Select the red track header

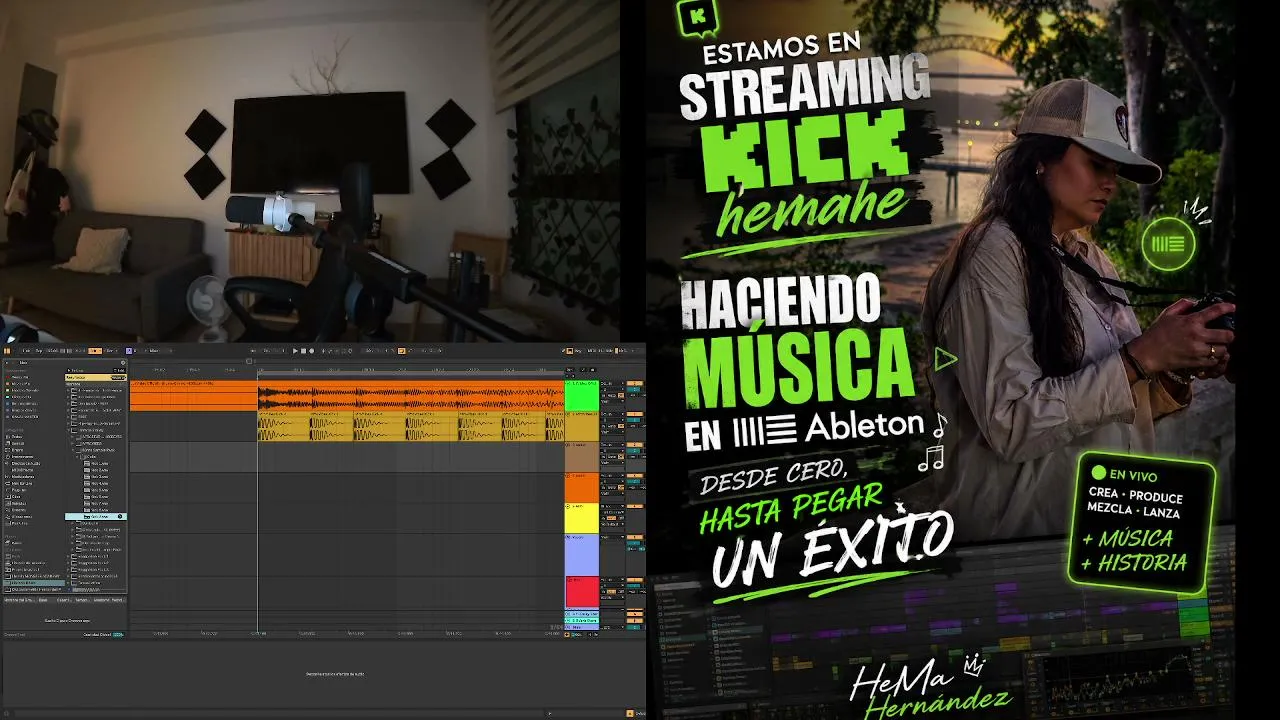point(582,592)
